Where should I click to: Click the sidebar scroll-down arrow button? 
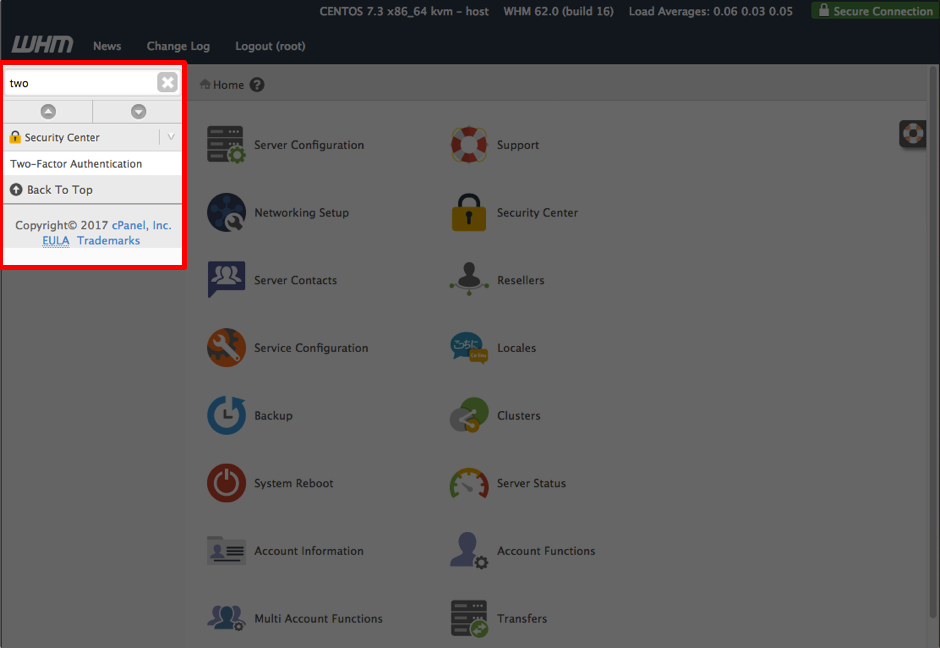(x=138, y=112)
